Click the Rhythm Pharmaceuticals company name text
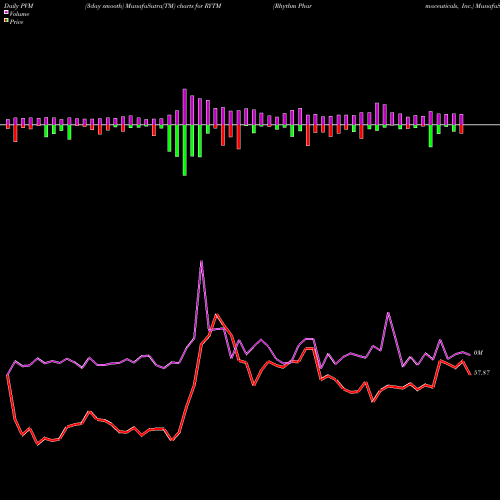 coord(292,6)
